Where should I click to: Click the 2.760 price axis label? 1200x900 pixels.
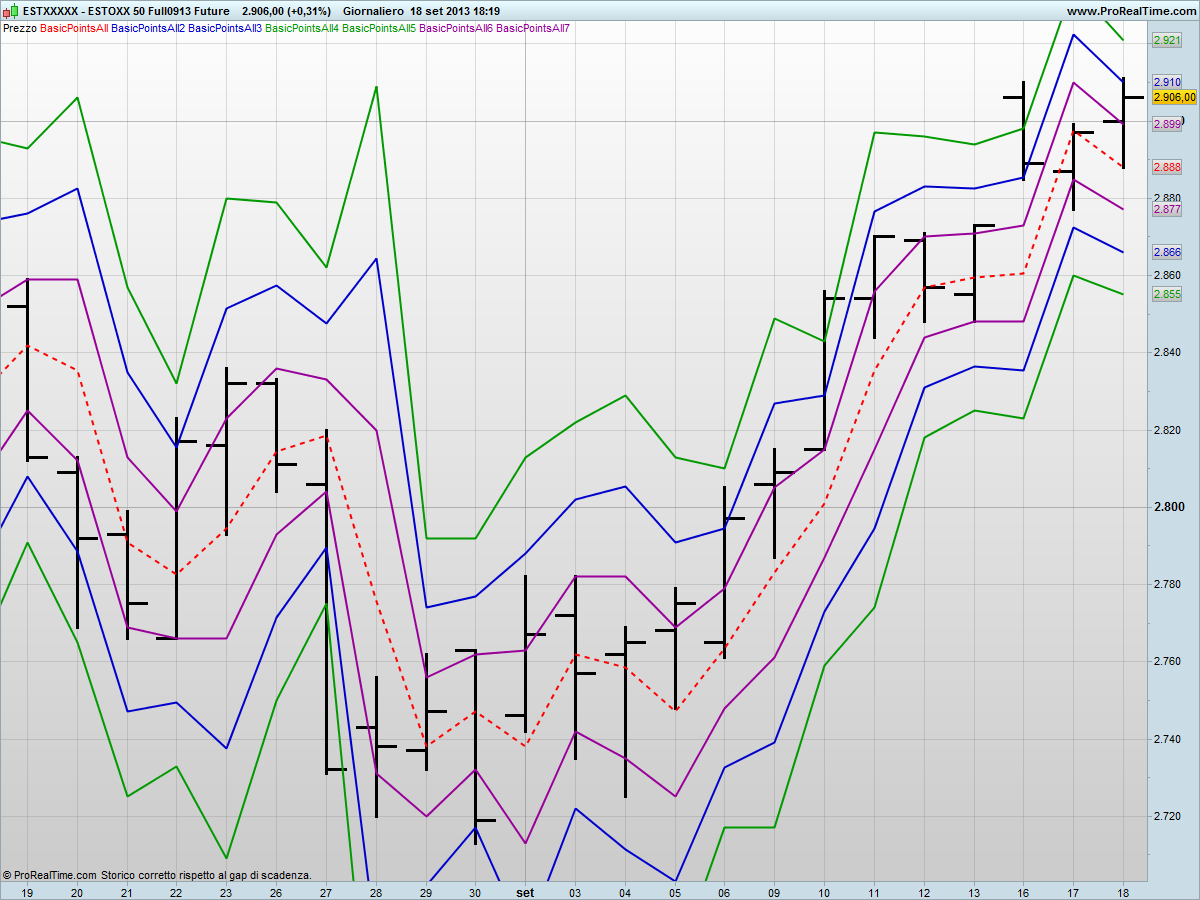pos(1168,662)
